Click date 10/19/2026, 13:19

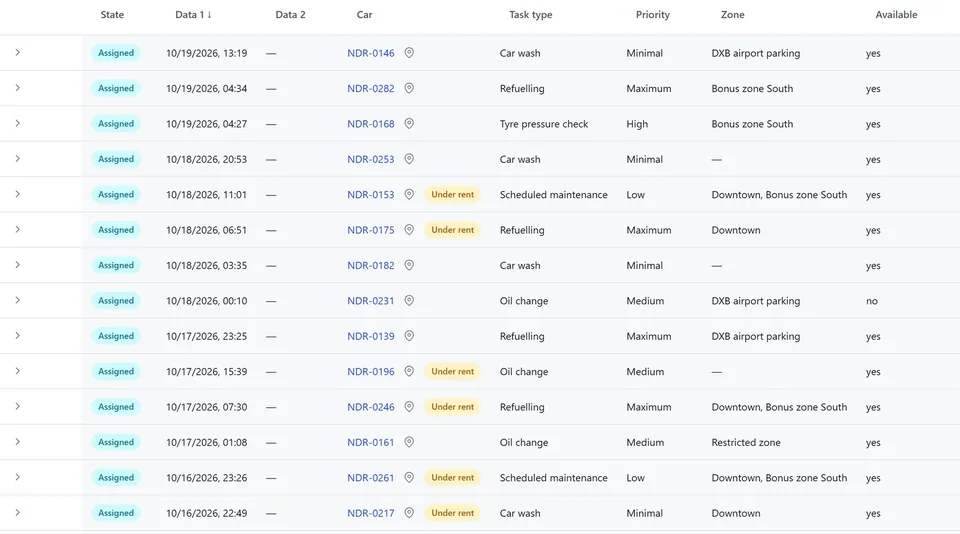pos(206,53)
